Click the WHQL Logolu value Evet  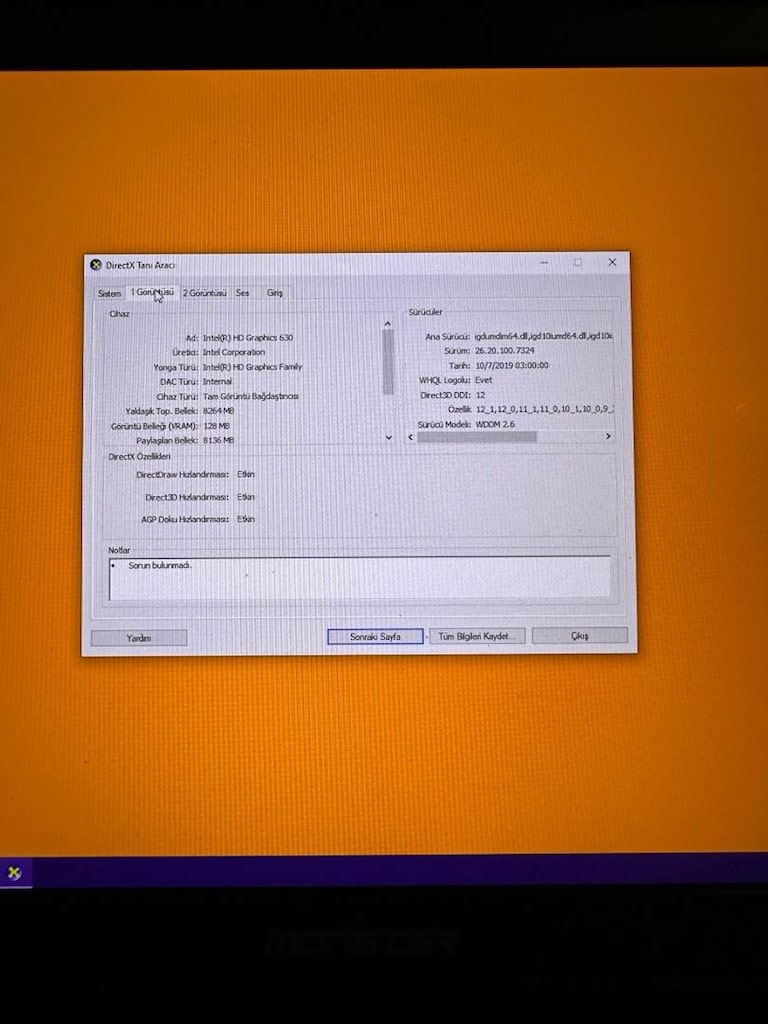click(x=484, y=380)
